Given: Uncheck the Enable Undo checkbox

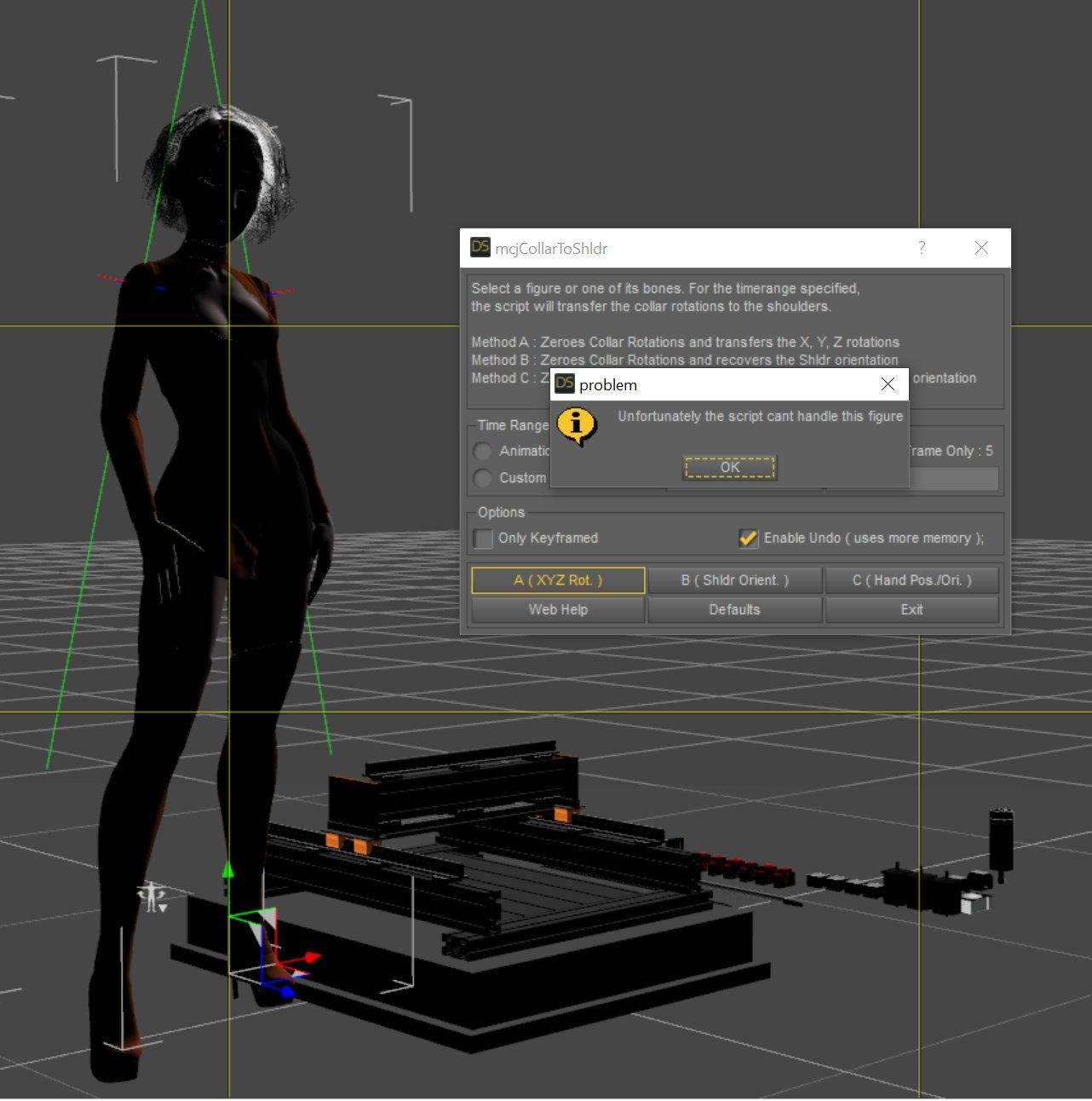Looking at the screenshot, I should point(748,539).
